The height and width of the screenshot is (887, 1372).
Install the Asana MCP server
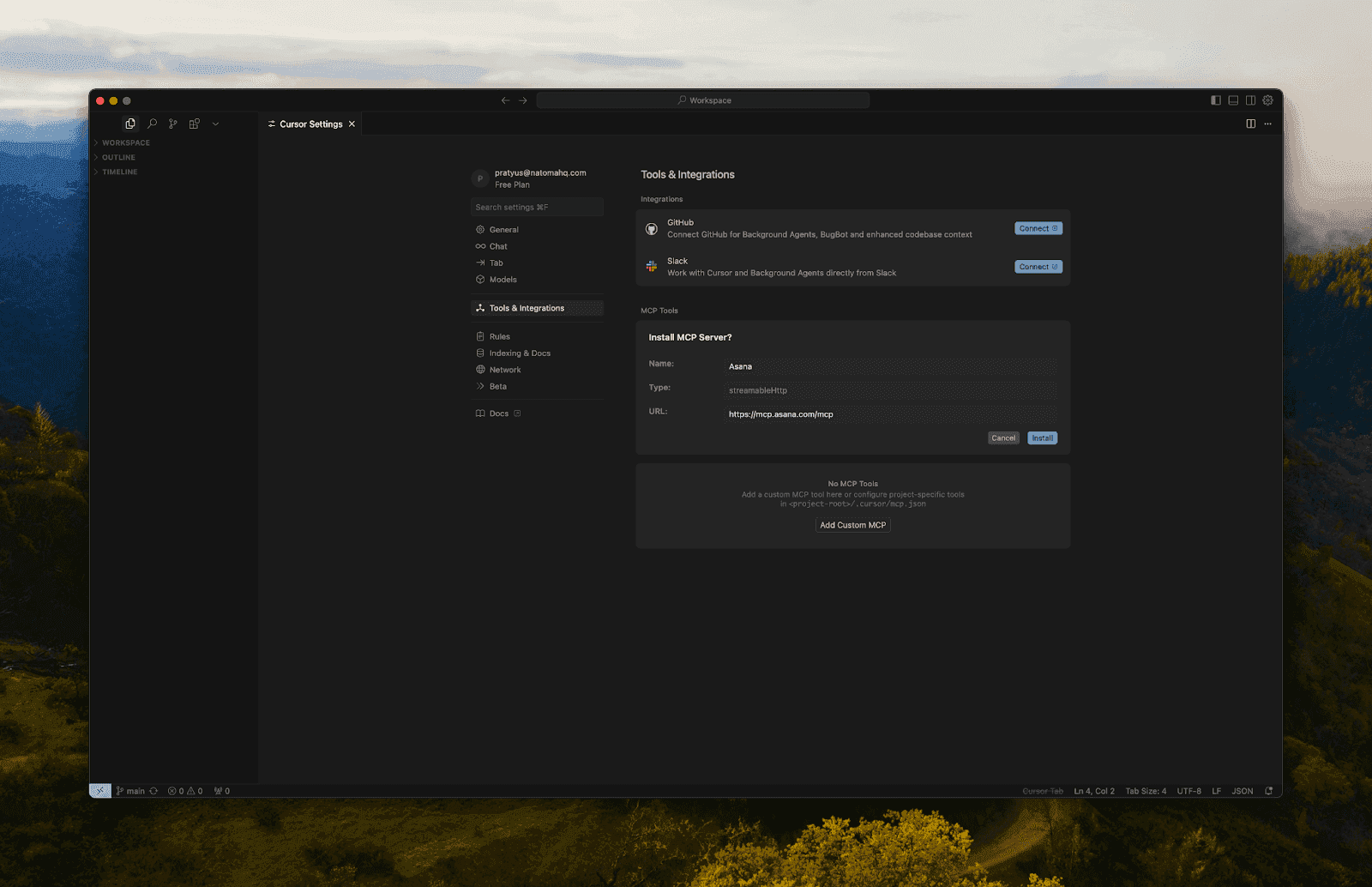1043,438
